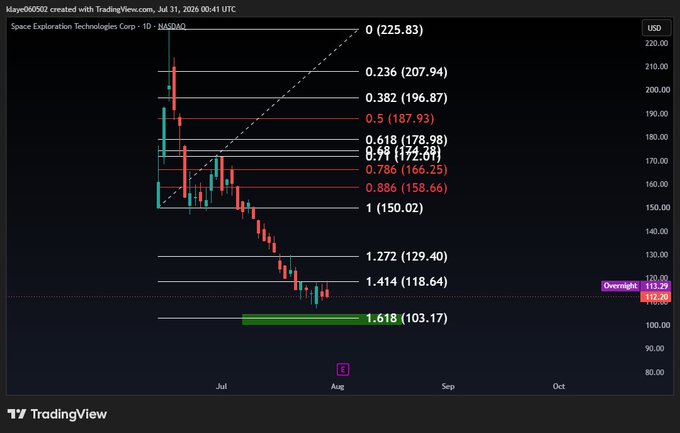
Task: Click the TradingView logo
Action: (57, 414)
